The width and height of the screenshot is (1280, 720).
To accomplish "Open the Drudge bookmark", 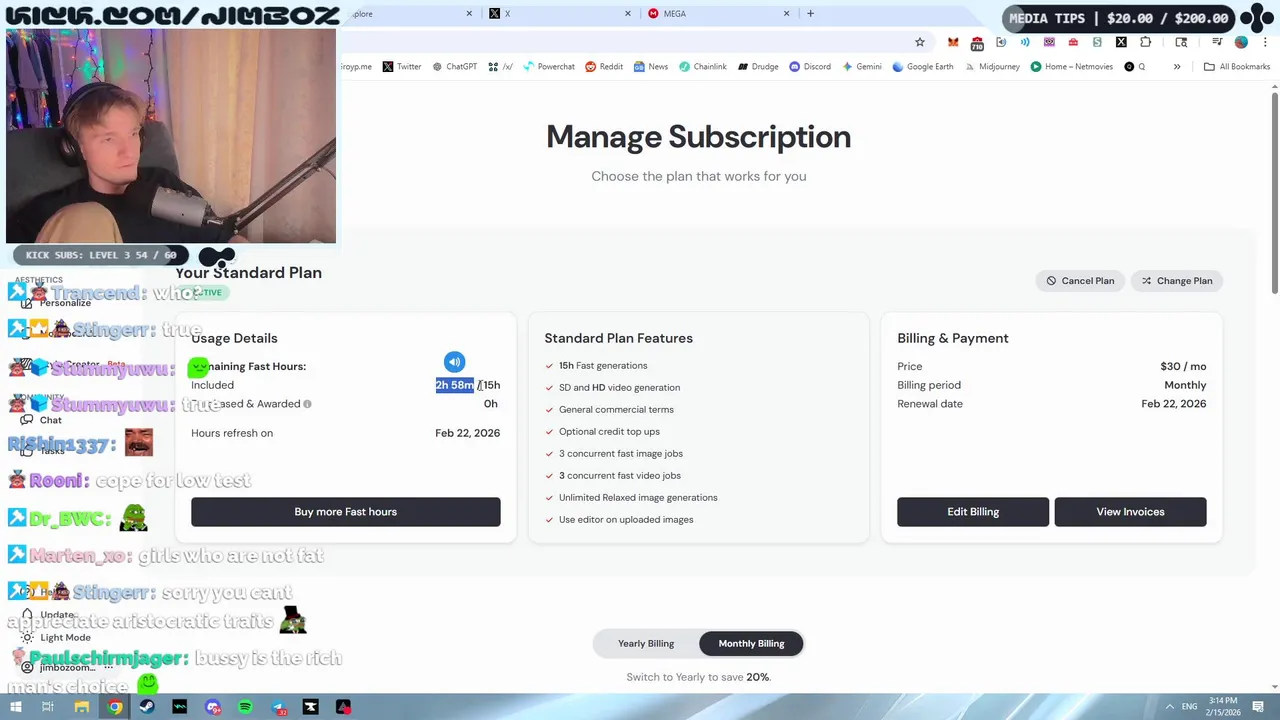I will (x=758, y=67).
